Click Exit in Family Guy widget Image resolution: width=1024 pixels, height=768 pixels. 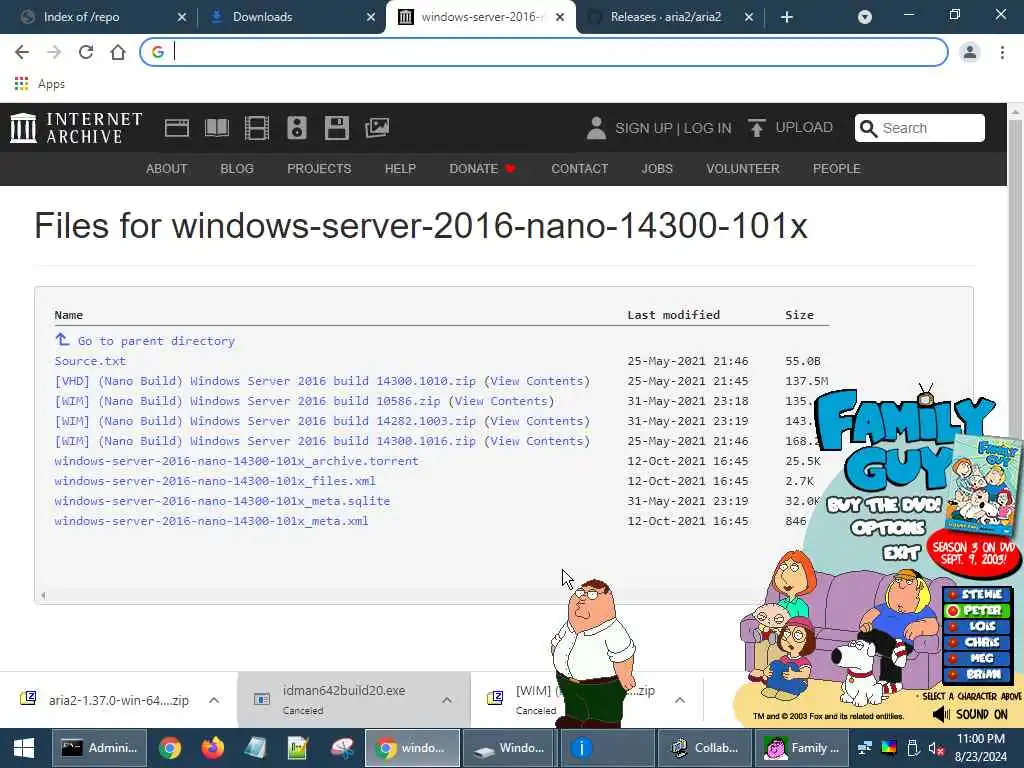coord(901,553)
